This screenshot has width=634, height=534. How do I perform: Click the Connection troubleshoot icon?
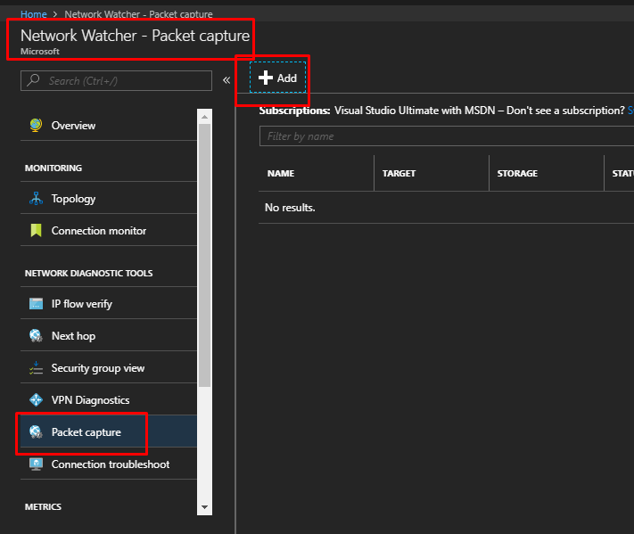coord(36,464)
